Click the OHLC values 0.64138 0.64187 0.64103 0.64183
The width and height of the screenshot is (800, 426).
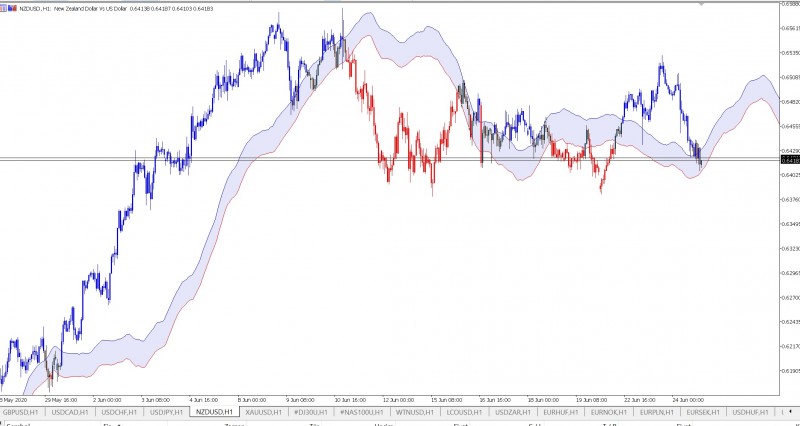coord(173,9)
